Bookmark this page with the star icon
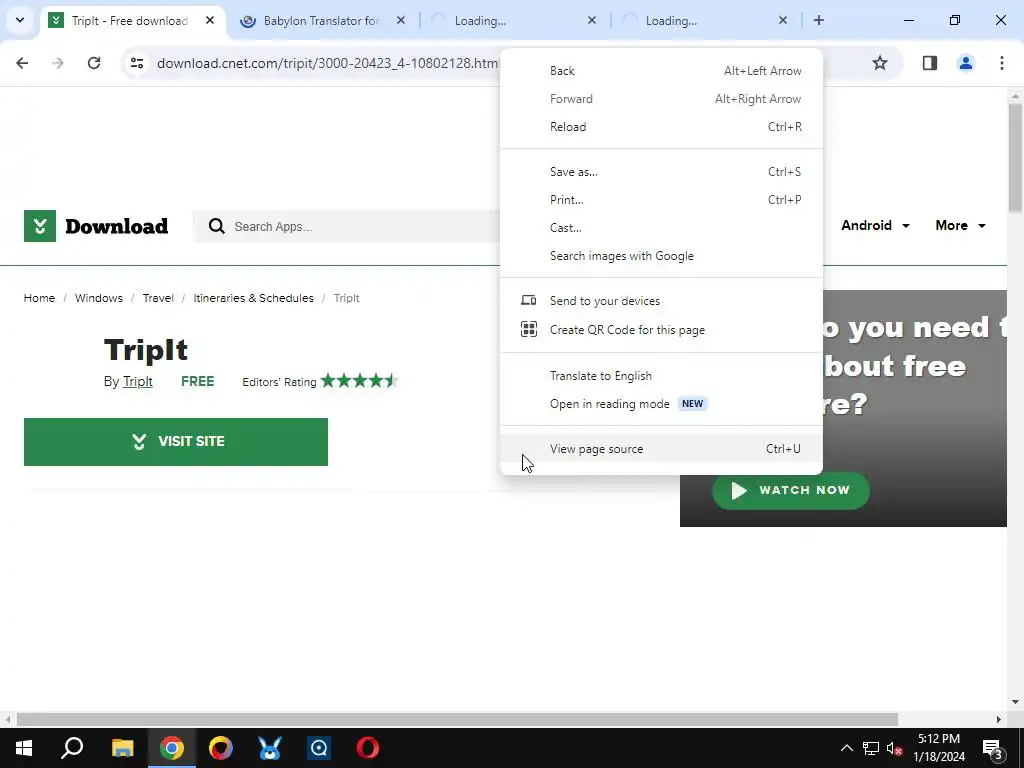Viewport: 1024px width, 768px height. tap(880, 63)
